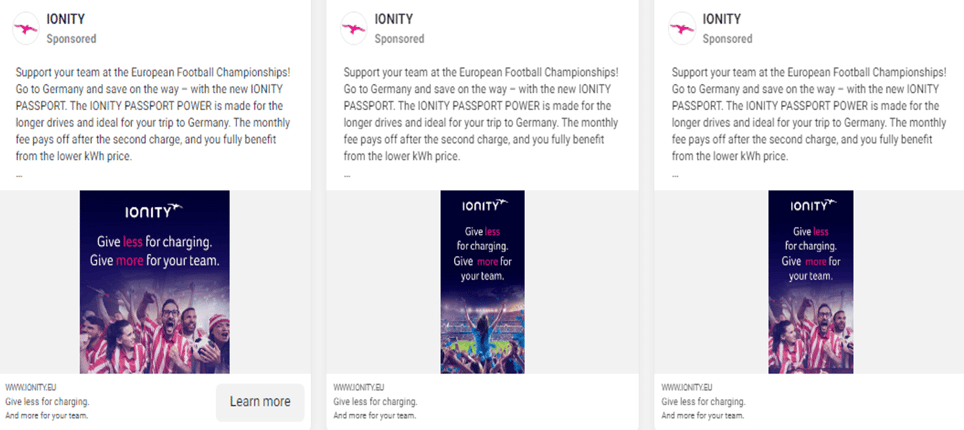Viewport: 964px width, 430px height.
Task: Expand the truncated text ellipsis in the middle ad
Action: (x=347, y=174)
